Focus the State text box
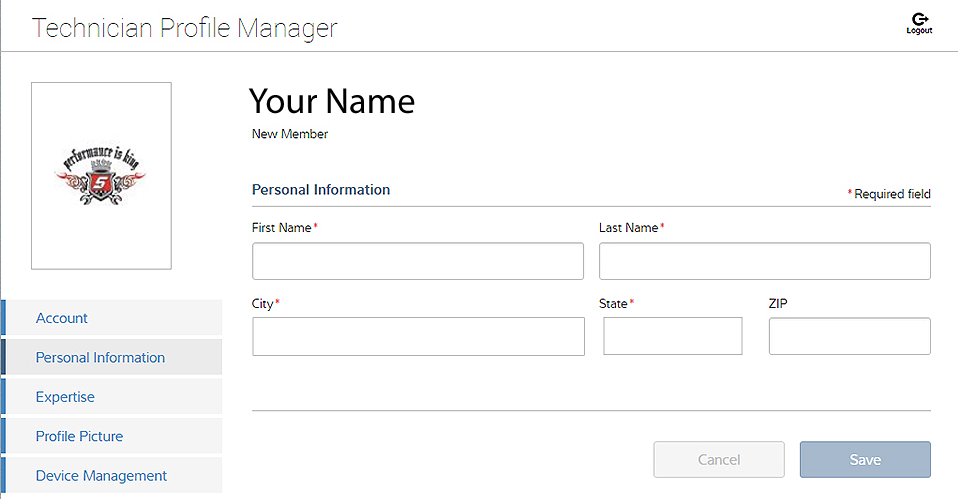 point(672,336)
